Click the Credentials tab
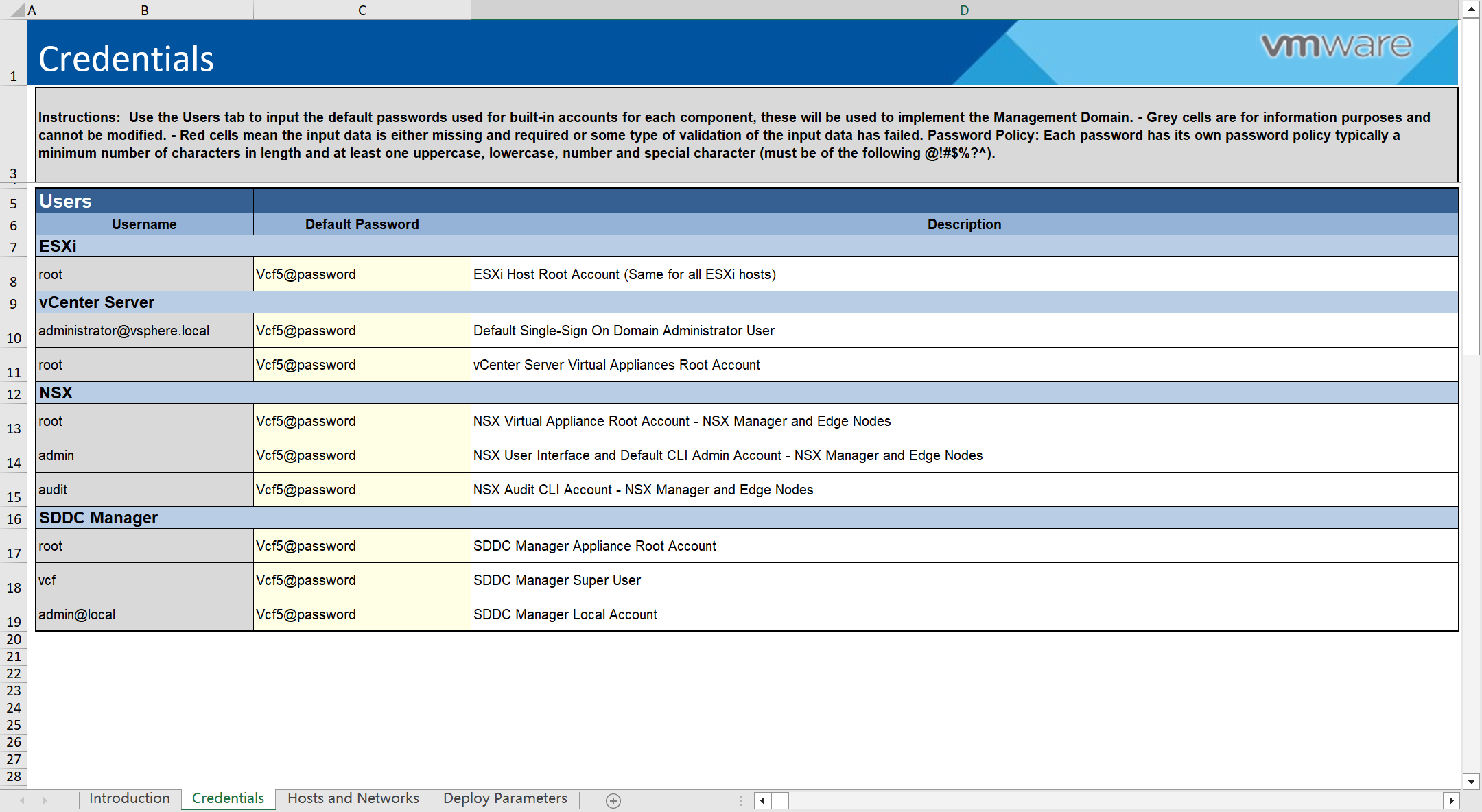The height and width of the screenshot is (812, 1482). click(229, 798)
